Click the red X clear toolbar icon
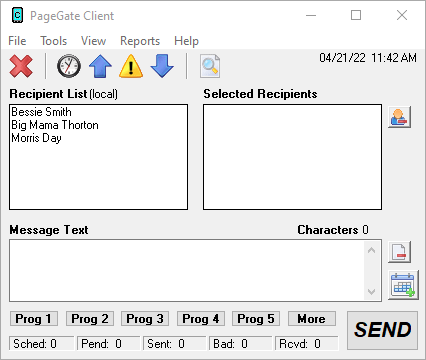 pyautogui.click(x=21, y=66)
